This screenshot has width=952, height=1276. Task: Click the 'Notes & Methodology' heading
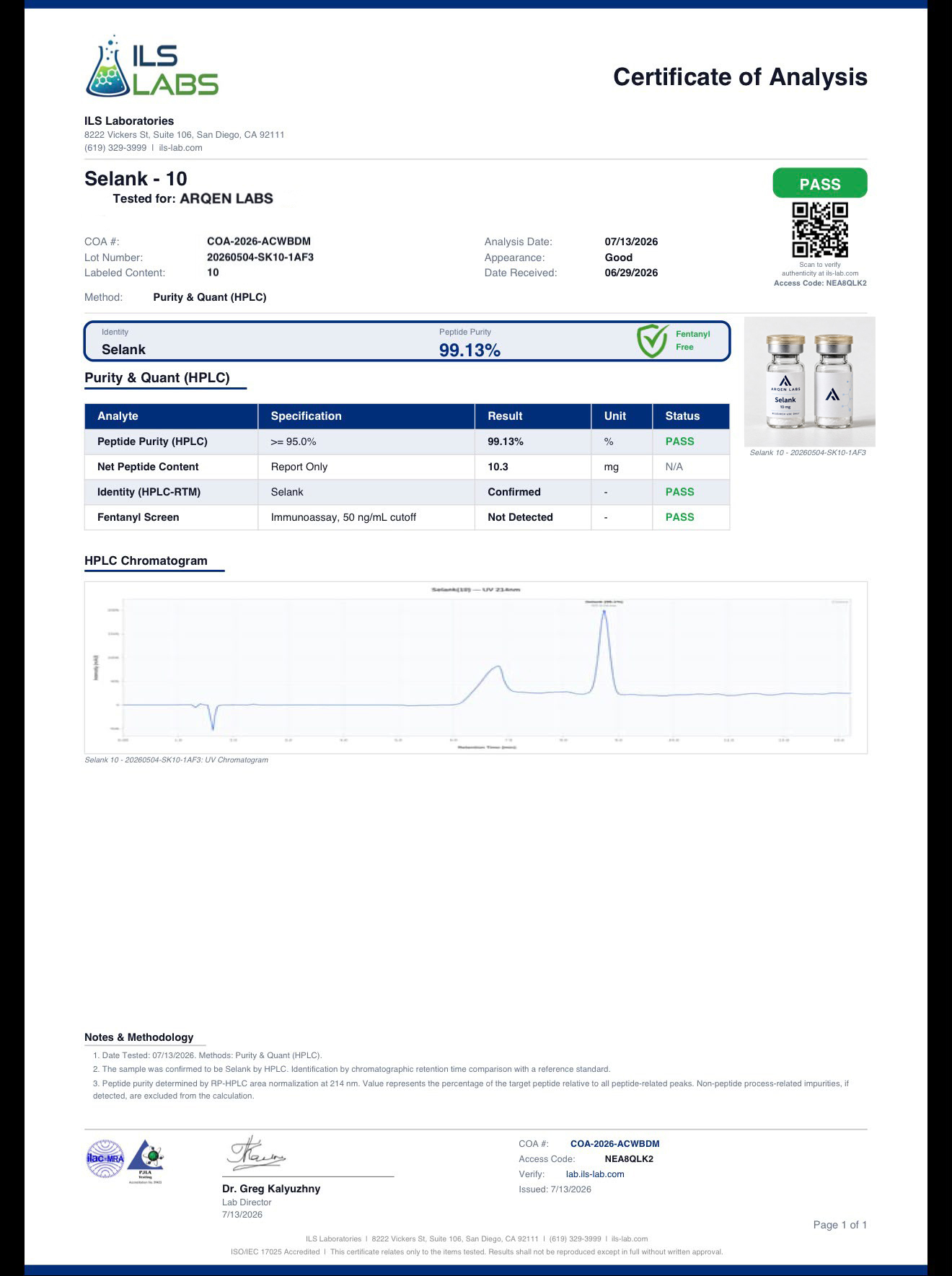[138, 1037]
